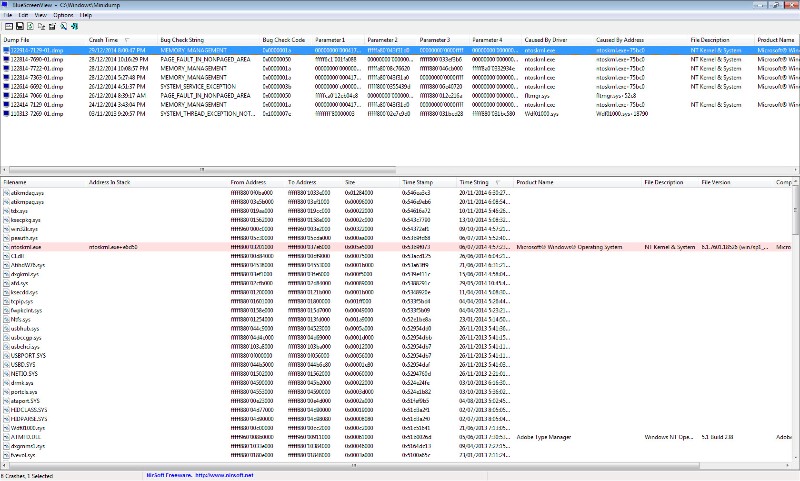Open the File menu

8,16
